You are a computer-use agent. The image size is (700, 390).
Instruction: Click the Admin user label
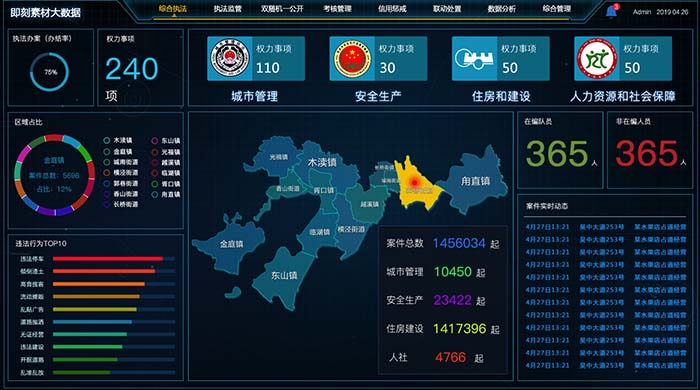coord(642,12)
